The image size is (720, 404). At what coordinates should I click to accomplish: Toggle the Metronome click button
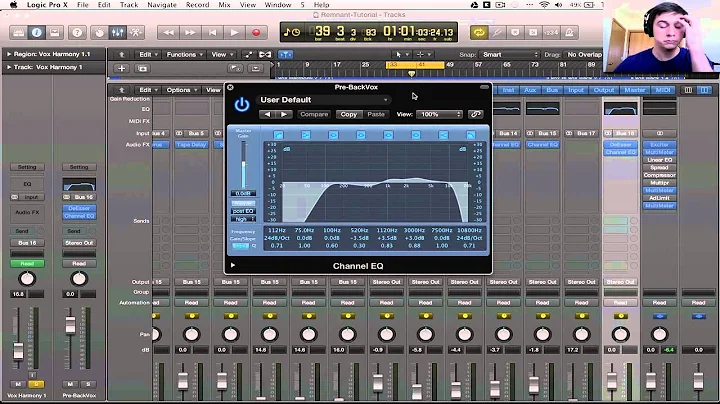[x=569, y=33]
